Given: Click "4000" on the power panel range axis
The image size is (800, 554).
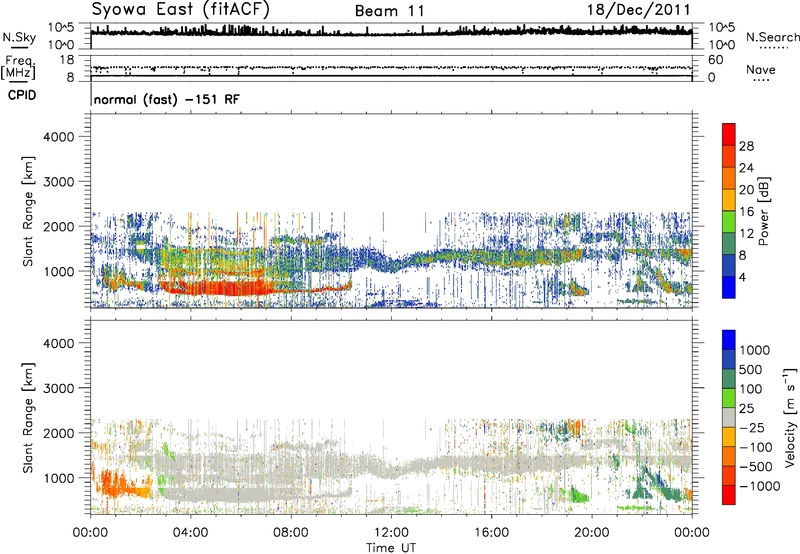Looking at the screenshot, I should 59,137.
